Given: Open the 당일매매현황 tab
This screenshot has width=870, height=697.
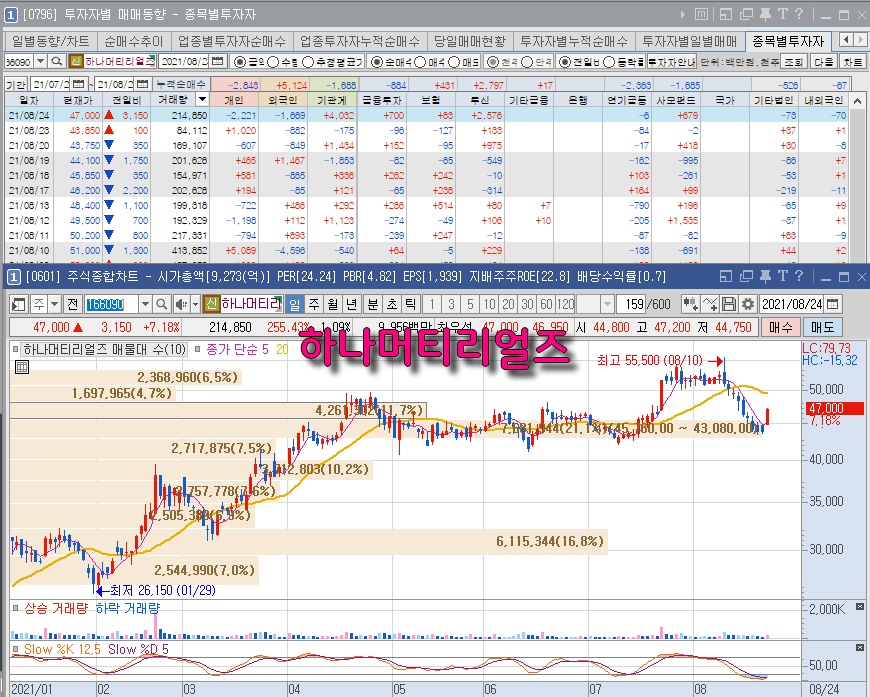Looking at the screenshot, I should [470, 41].
